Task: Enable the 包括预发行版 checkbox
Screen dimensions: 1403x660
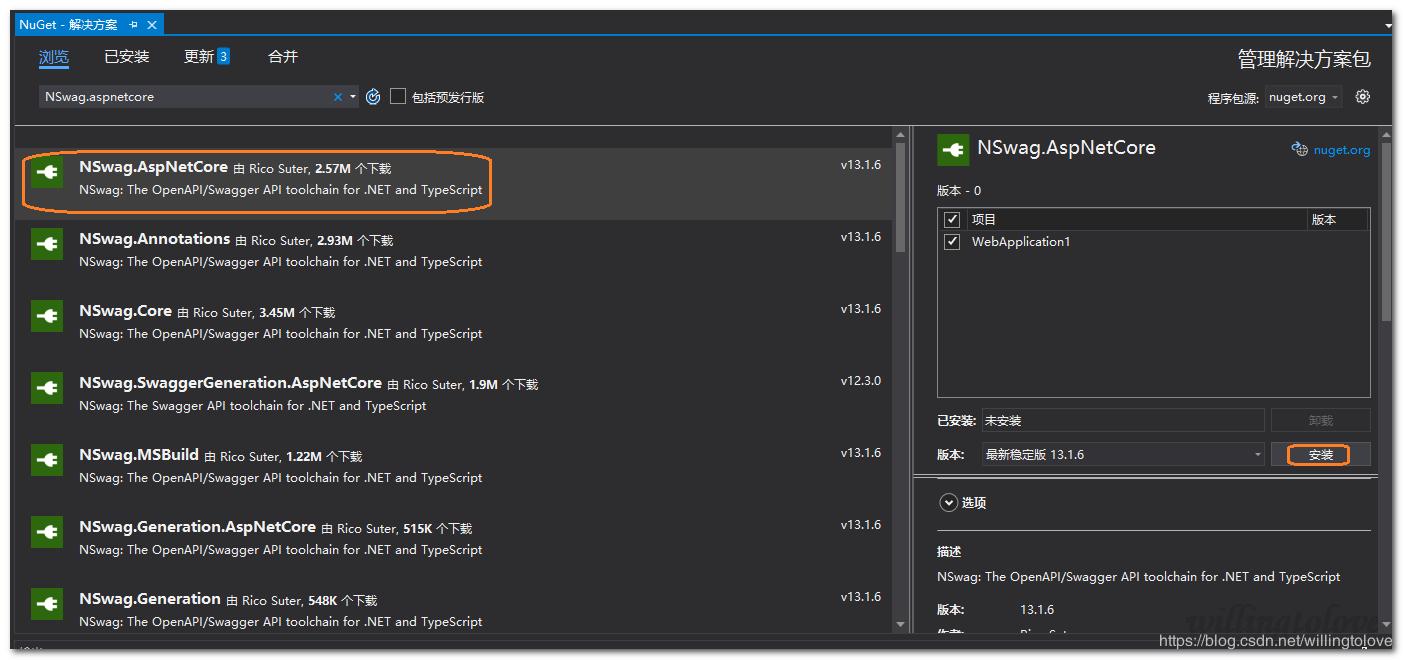Action: point(398,97)
